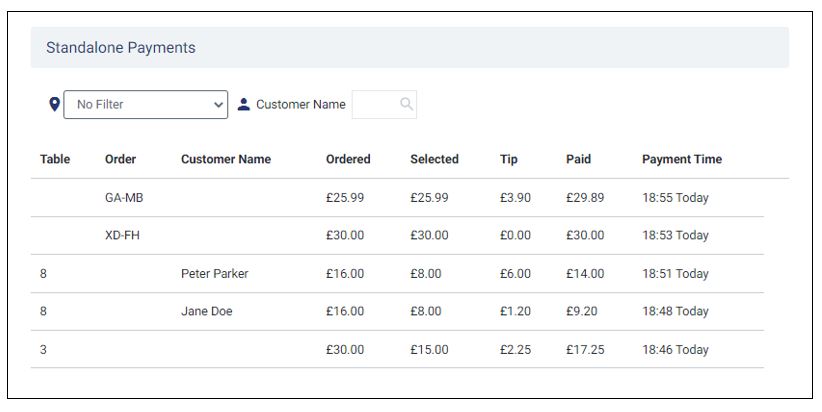822x412 pixels.
Task: Click the £9.20 paid amount
Action: tap(581, 311)
